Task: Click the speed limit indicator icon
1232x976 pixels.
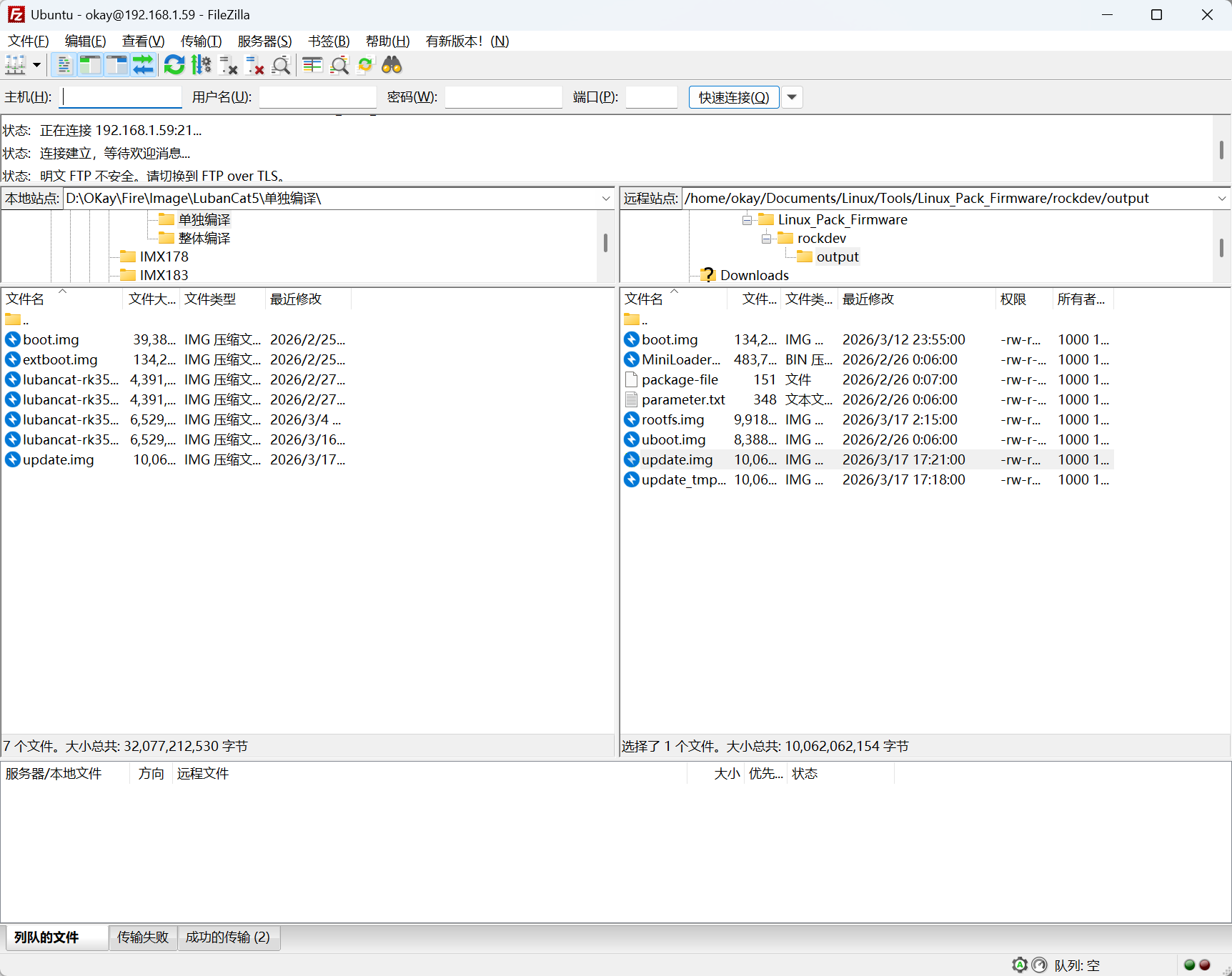Action: click(x=1040, y=965)
